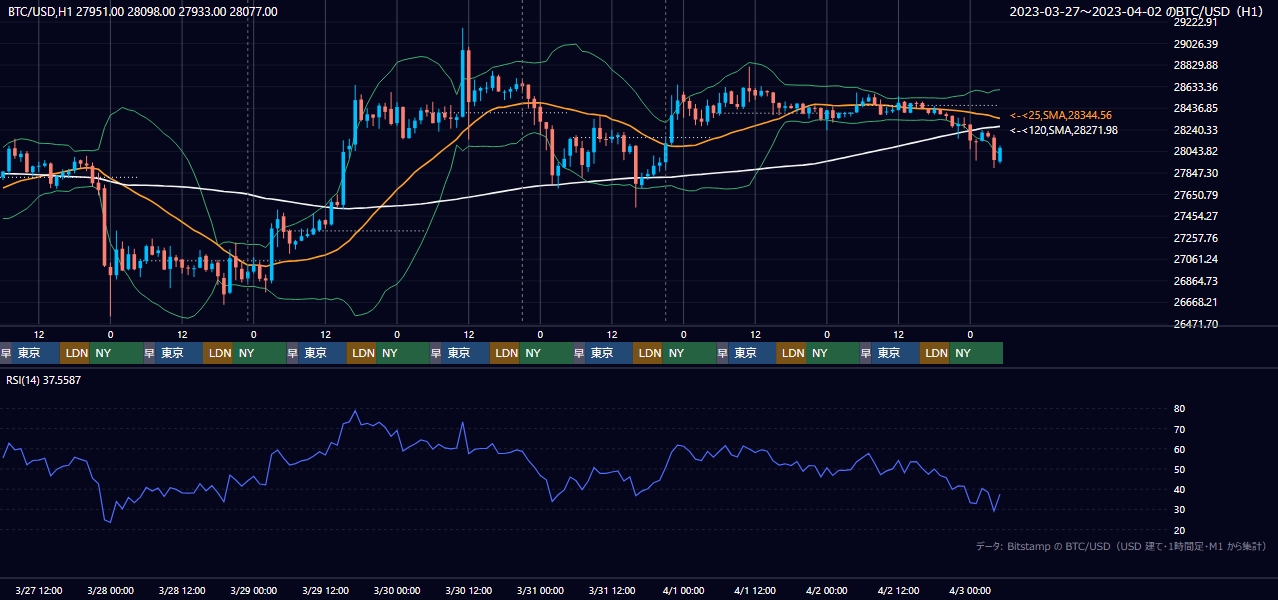Click the 3/30 12:00 time label
Screen dimensions: 1278x600
click(x=469, y=590)
